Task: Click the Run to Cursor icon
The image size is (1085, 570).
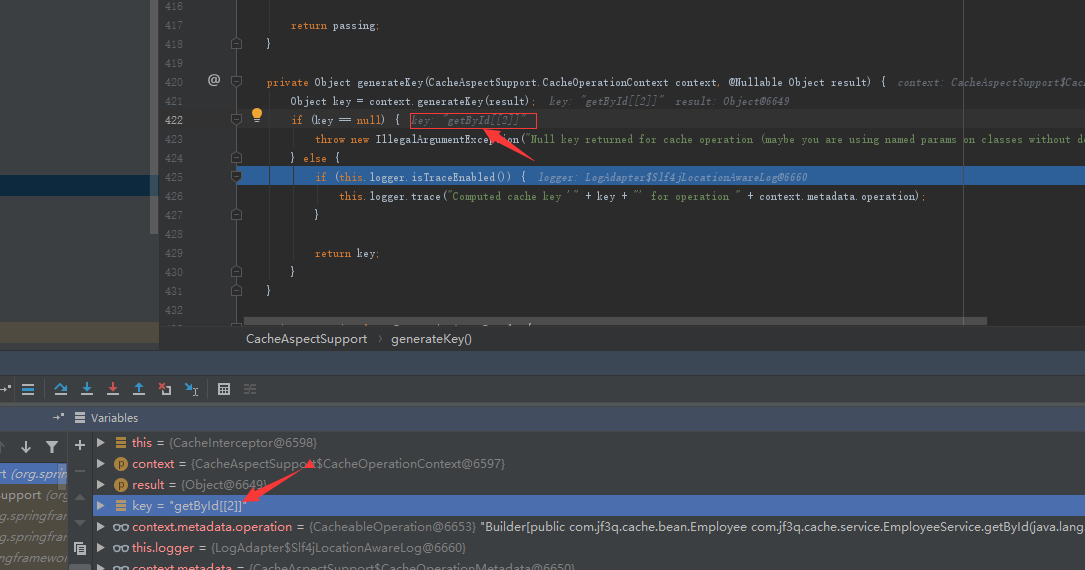Action: click(x=192, y=389)
